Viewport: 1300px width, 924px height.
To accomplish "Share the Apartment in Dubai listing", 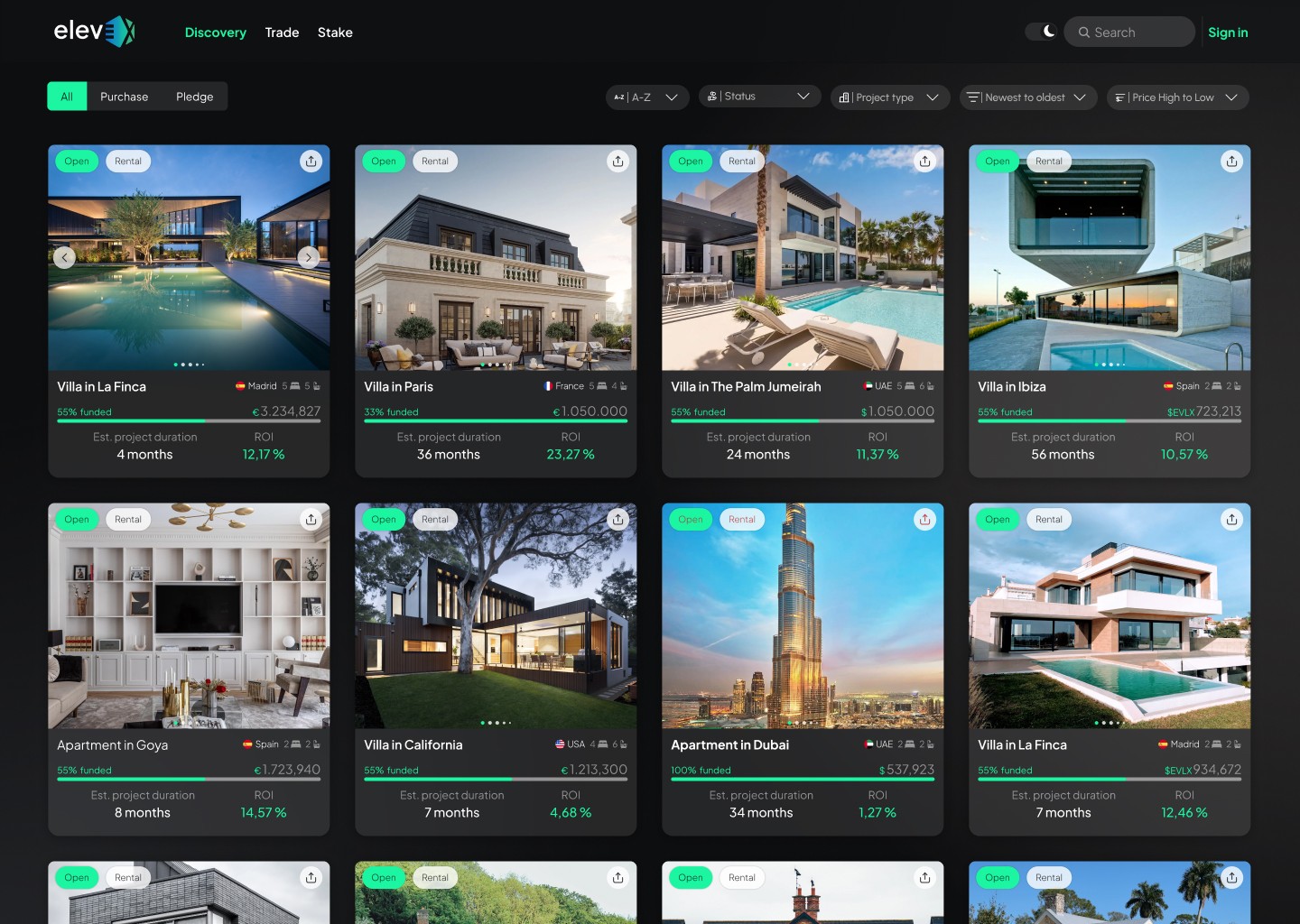I will (x=925, y=520).
